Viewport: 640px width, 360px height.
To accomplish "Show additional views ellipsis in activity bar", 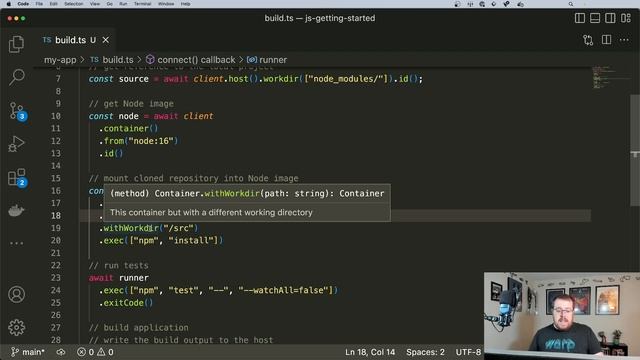I will 16,243.
